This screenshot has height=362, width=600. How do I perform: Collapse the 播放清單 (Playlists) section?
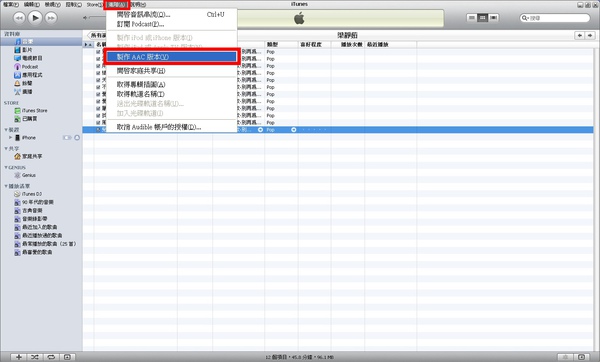tap(6, 186)
